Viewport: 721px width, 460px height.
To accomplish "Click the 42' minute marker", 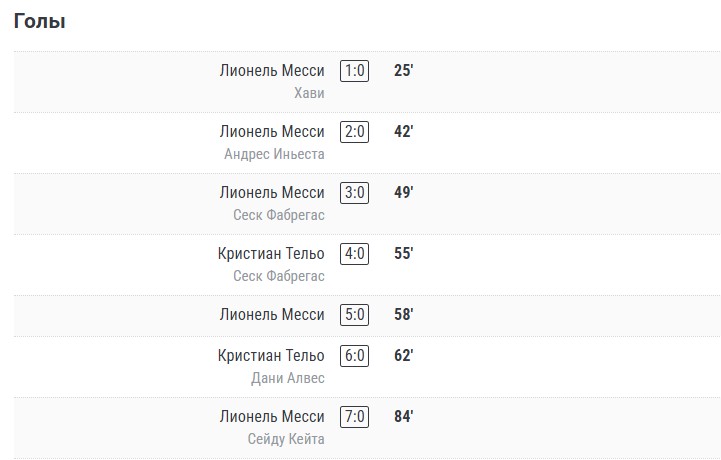I will tap(404, 132).
